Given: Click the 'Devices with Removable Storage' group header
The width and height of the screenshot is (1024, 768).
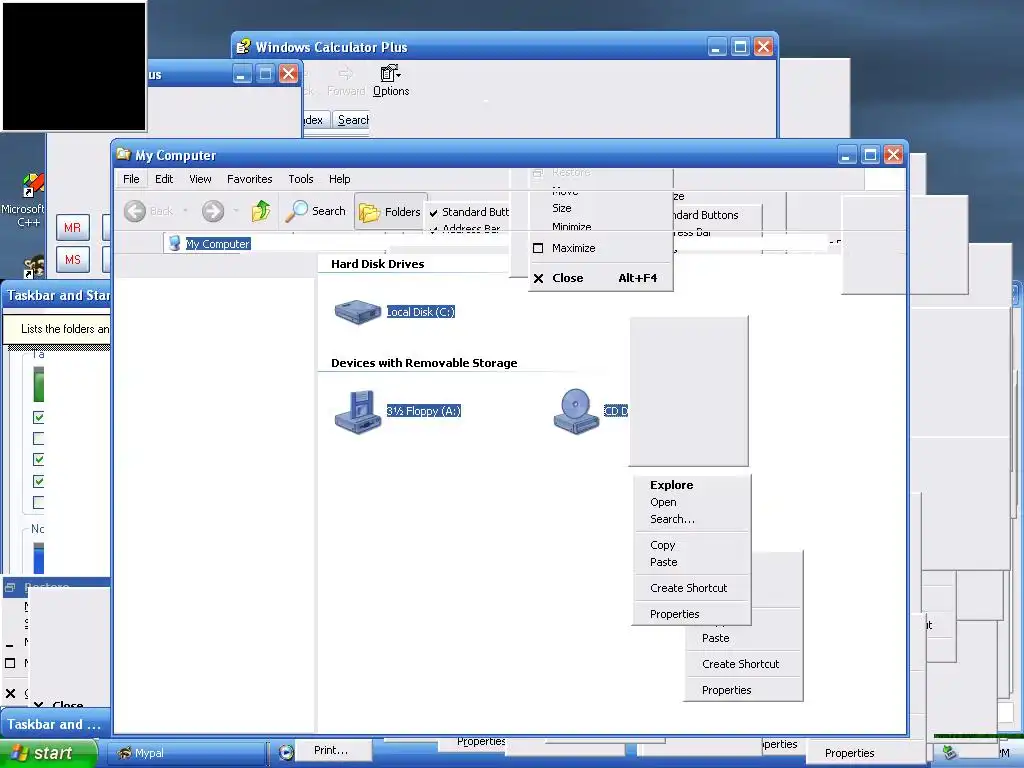Looking at the screenshot, I should coord(424,363).
